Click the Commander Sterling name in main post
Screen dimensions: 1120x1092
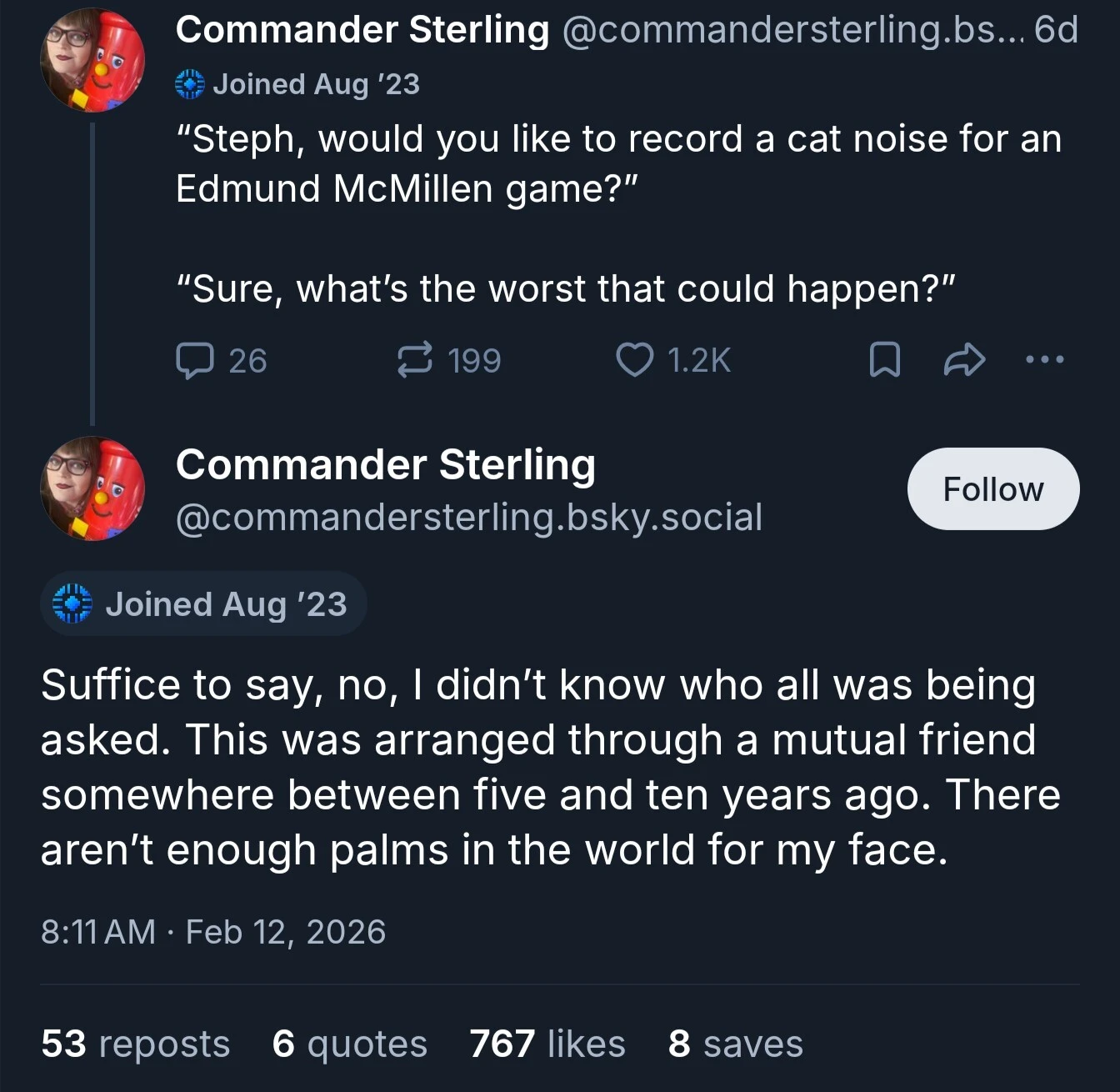point(386,465)
